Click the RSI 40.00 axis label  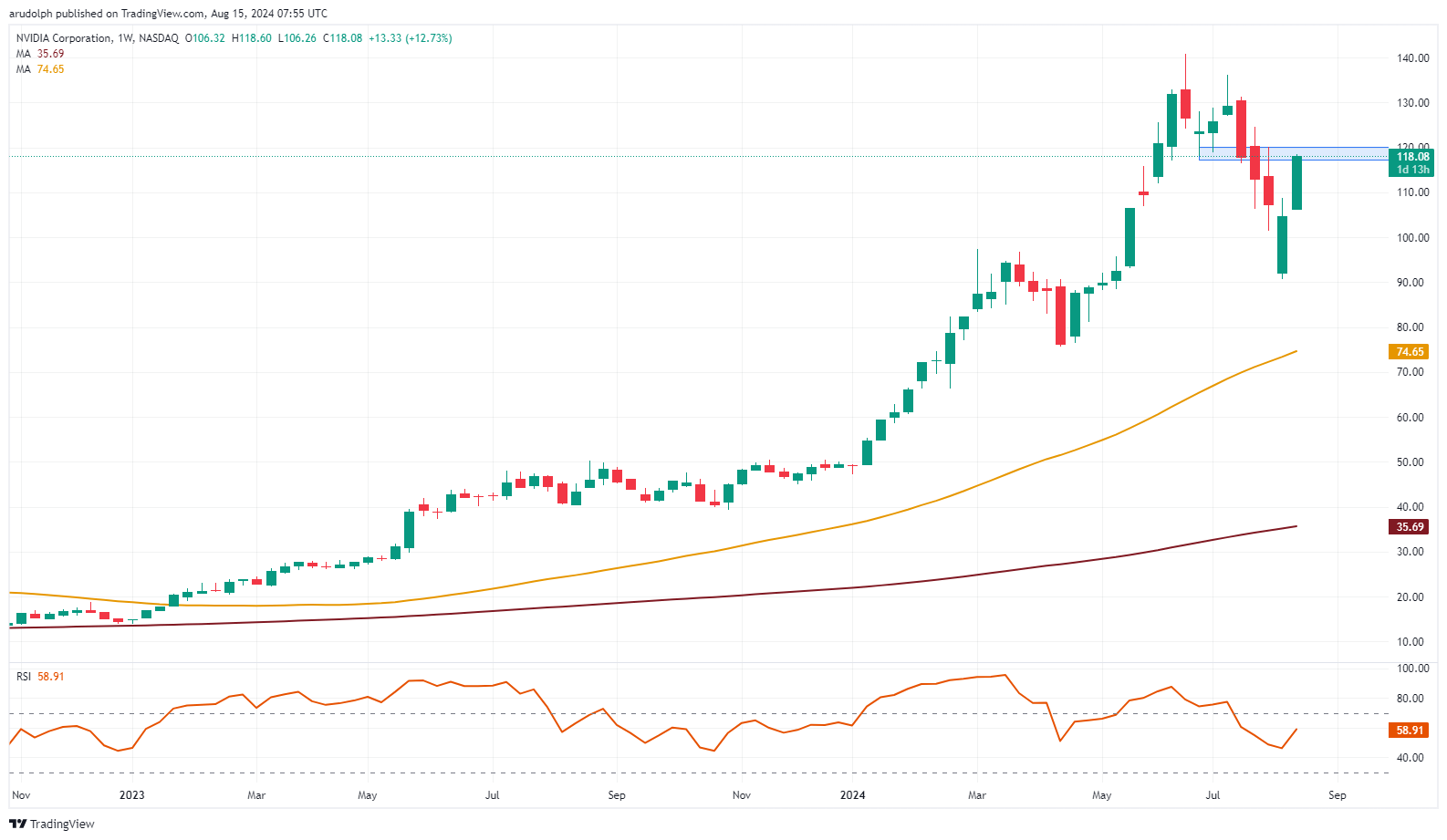[x=1412, y=758]
